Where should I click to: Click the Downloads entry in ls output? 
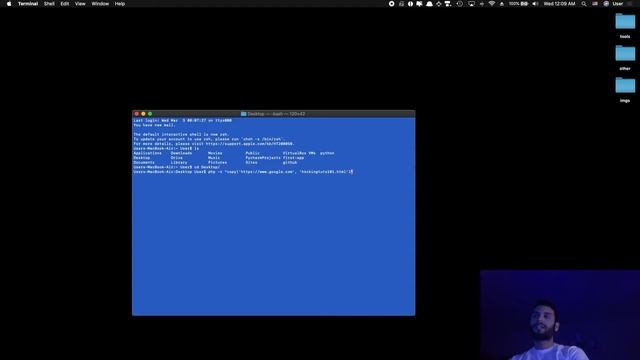pos(181,153)
